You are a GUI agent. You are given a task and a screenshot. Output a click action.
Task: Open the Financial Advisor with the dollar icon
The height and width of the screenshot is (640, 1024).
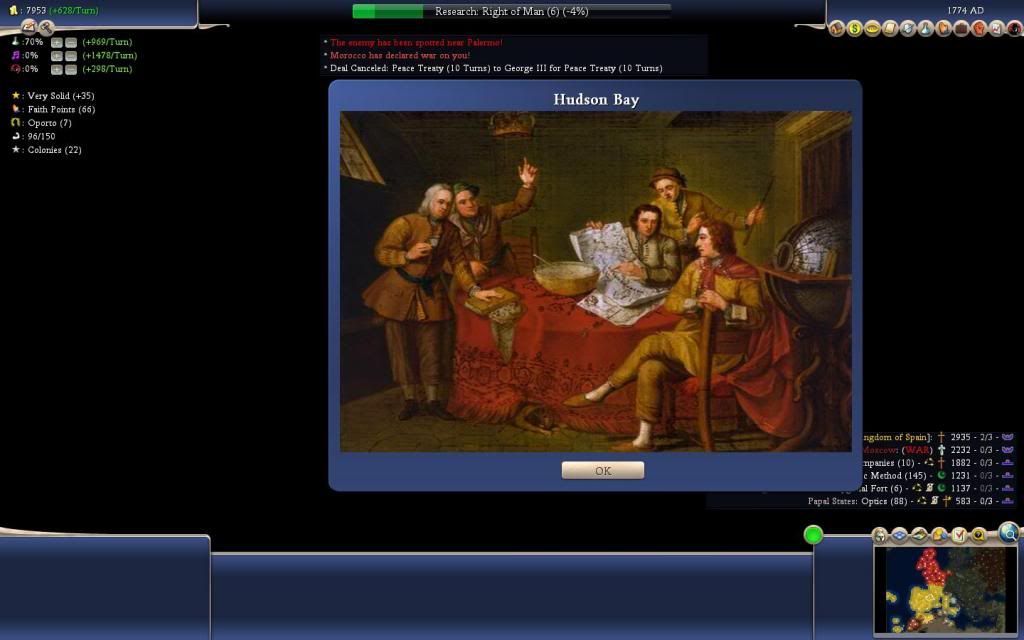pyautogui.click(x=854, y=29)
